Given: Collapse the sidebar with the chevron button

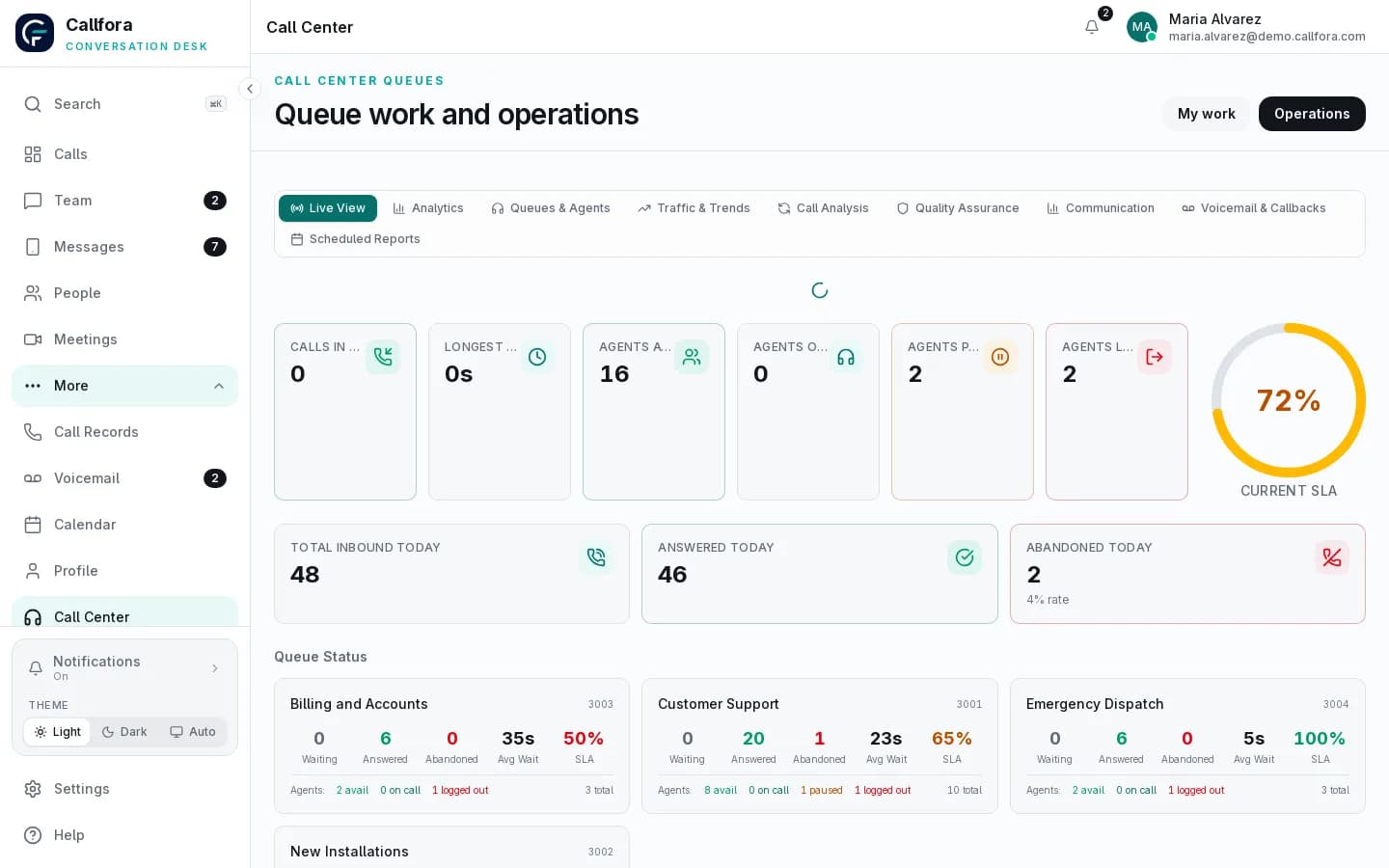Looking at the screenshot, I should [250, 89].
